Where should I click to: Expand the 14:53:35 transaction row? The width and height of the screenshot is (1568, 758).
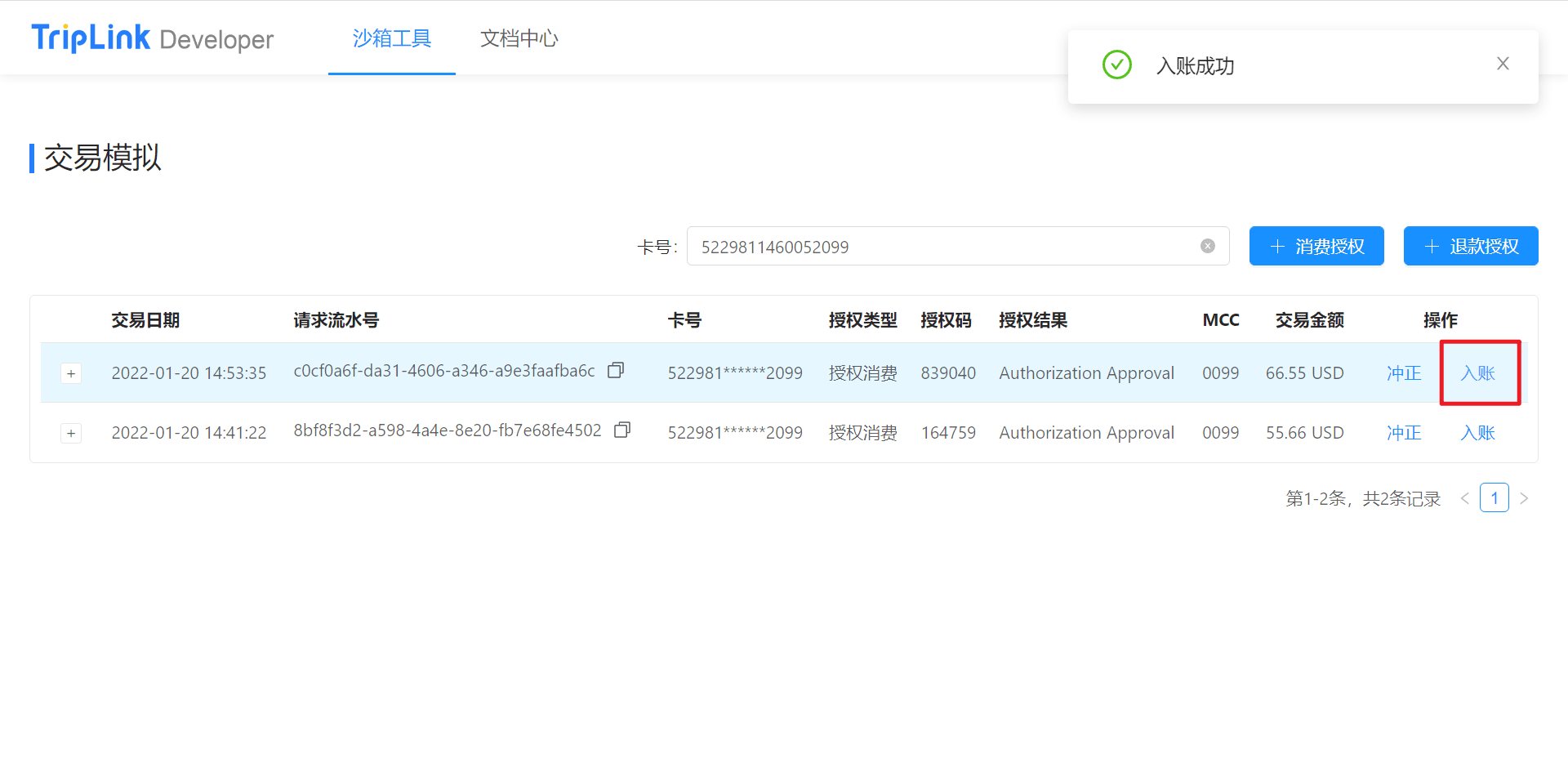coord(71,374)
